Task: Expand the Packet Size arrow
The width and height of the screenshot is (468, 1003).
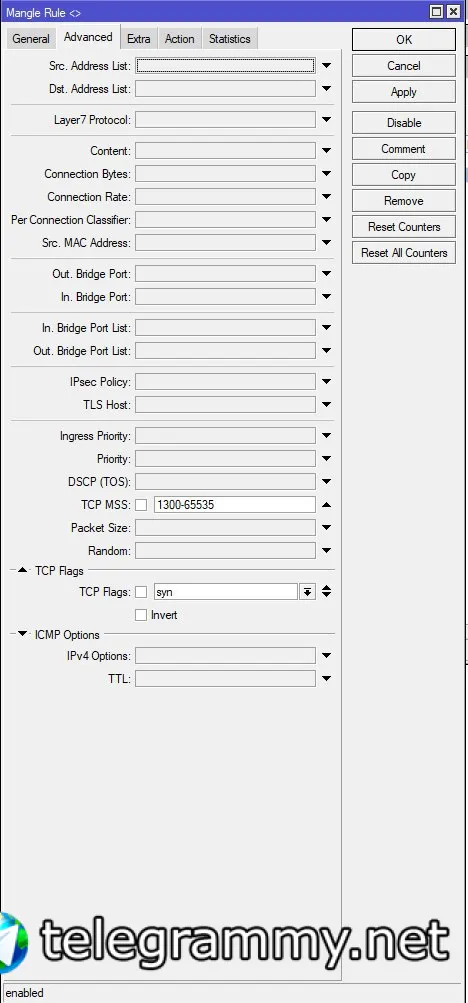Action: click(x=326, y=528)
